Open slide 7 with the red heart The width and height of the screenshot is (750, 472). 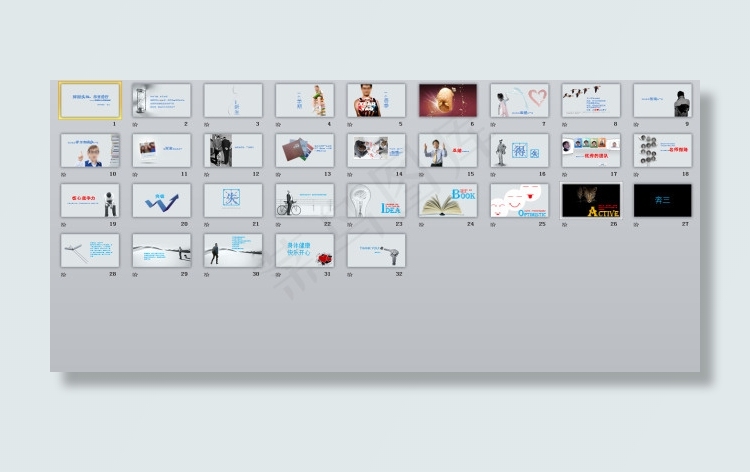pyautogui.click(x=519, y=100)
